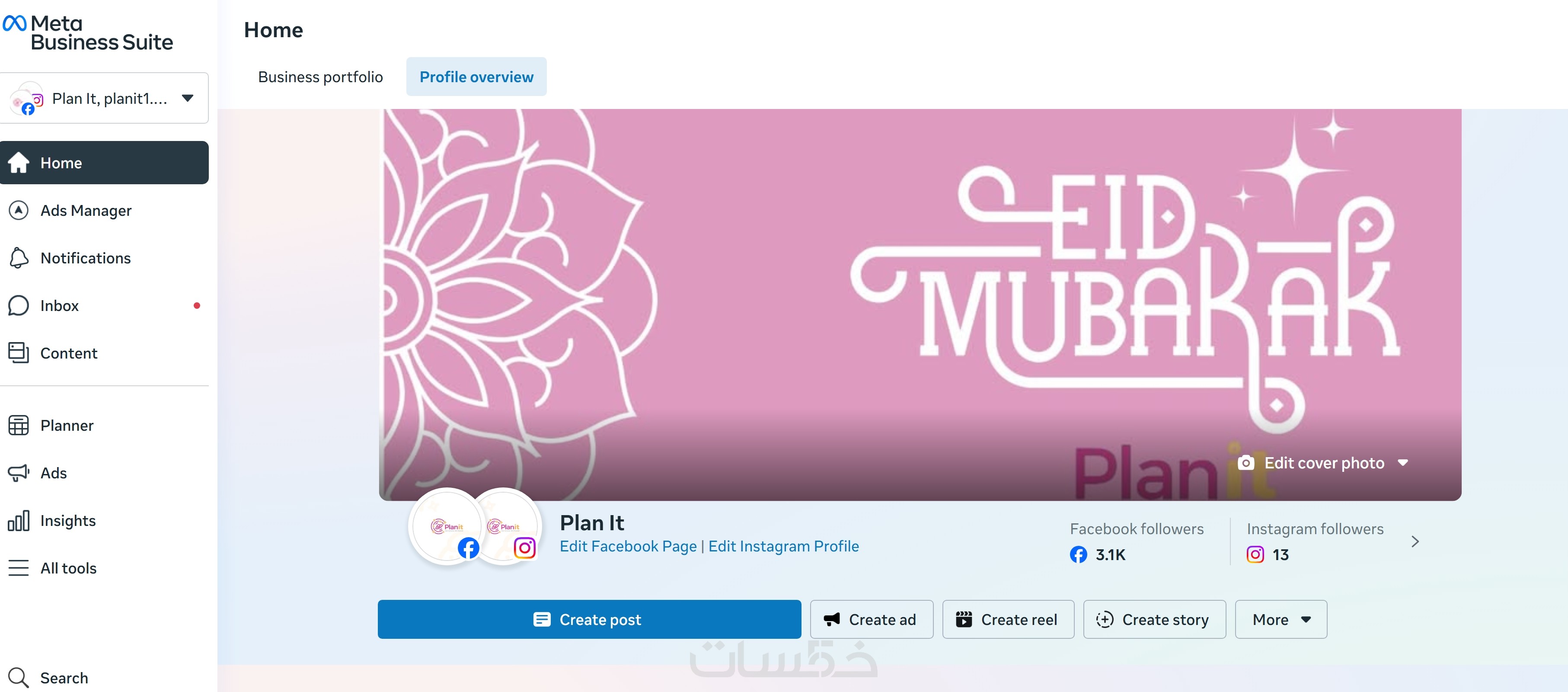
Task: Click the Facebook profile picture thumbnail
Action: pos(447,526)
